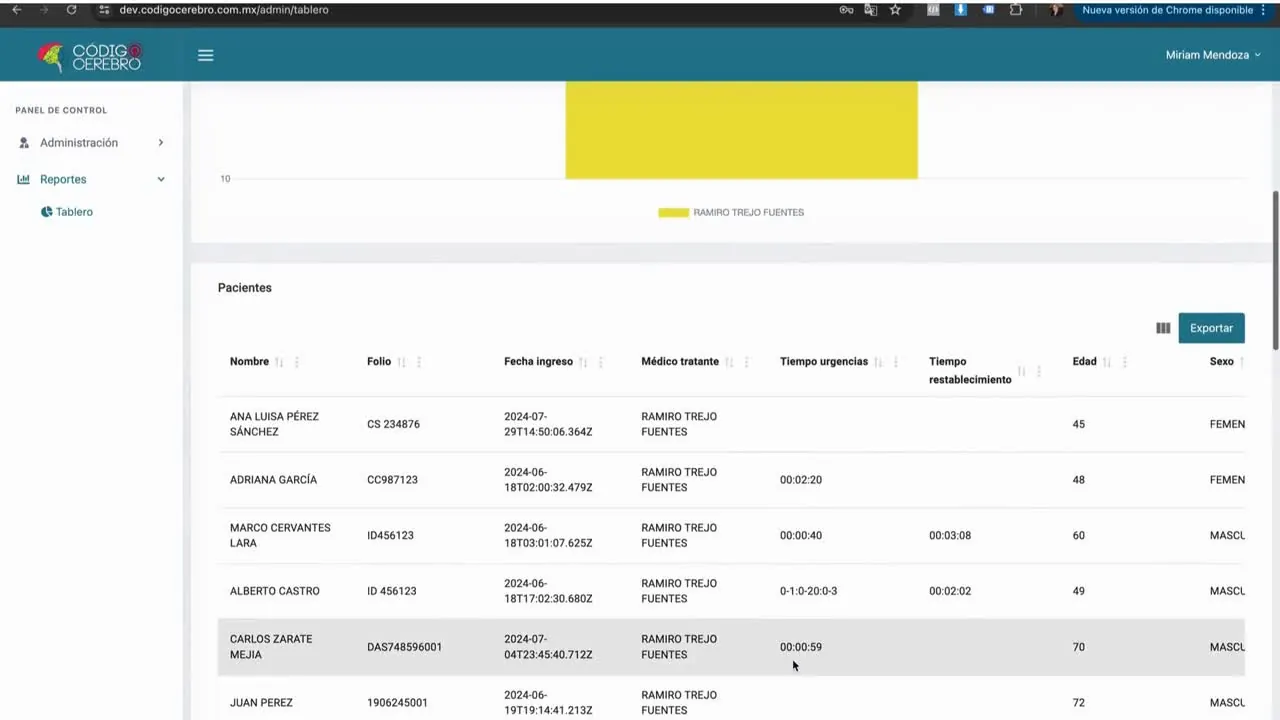Open Nombre column options menu
Image resolution: width=1280 pixels, height=720 pixels.
[297, 362]
